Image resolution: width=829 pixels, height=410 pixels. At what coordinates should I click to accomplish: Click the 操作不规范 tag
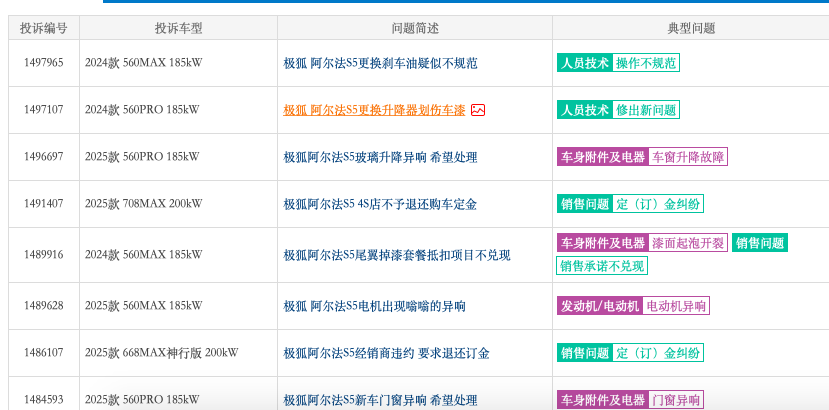point(646,63)
